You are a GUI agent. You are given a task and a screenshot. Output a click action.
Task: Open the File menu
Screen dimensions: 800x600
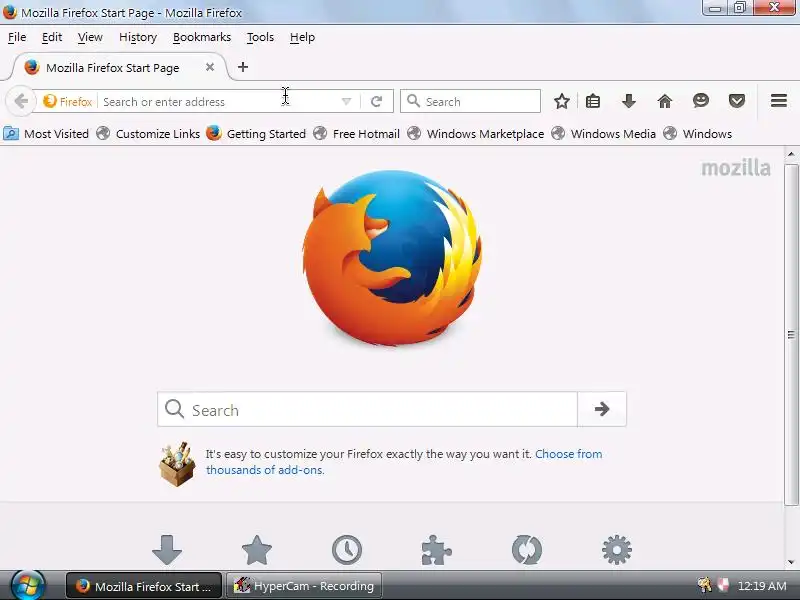coord(17,37)
